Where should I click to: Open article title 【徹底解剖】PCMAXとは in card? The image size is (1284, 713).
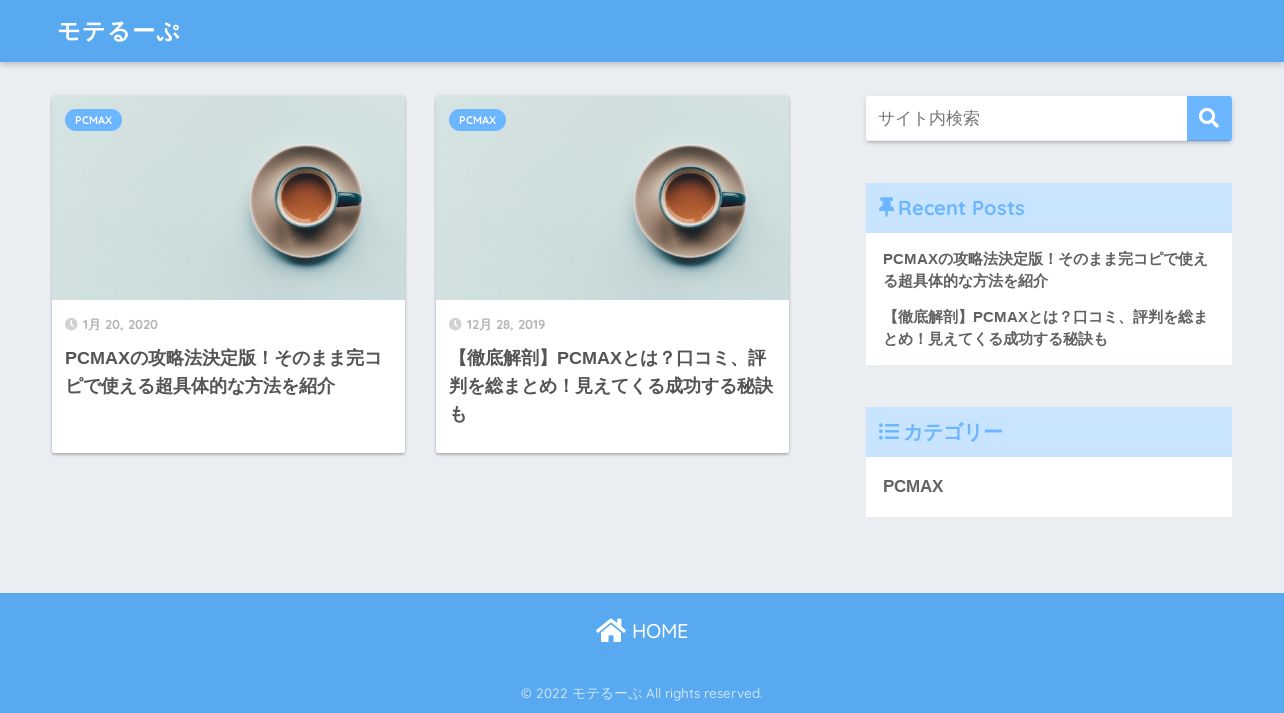pyautogui.click(x=611, y=386)
